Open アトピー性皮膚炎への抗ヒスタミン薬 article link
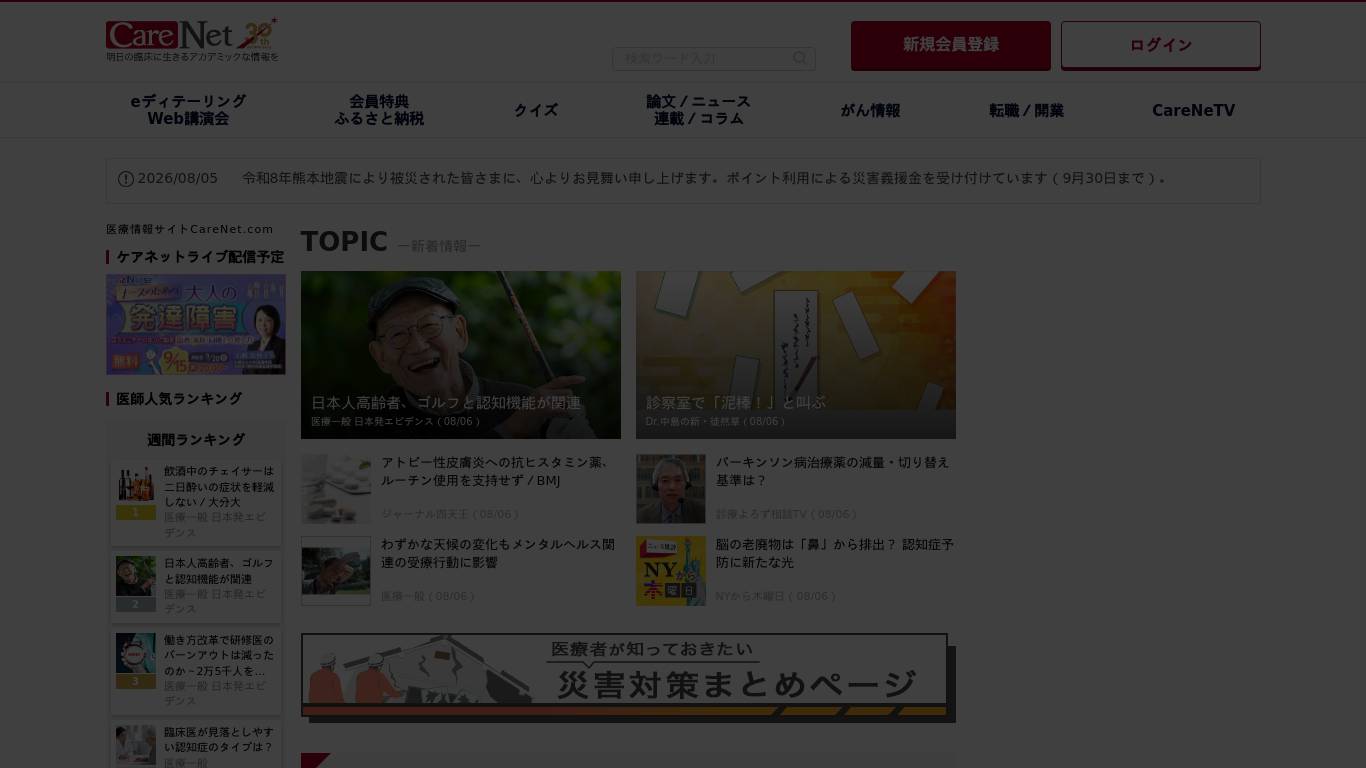 [x=498, y=472]
